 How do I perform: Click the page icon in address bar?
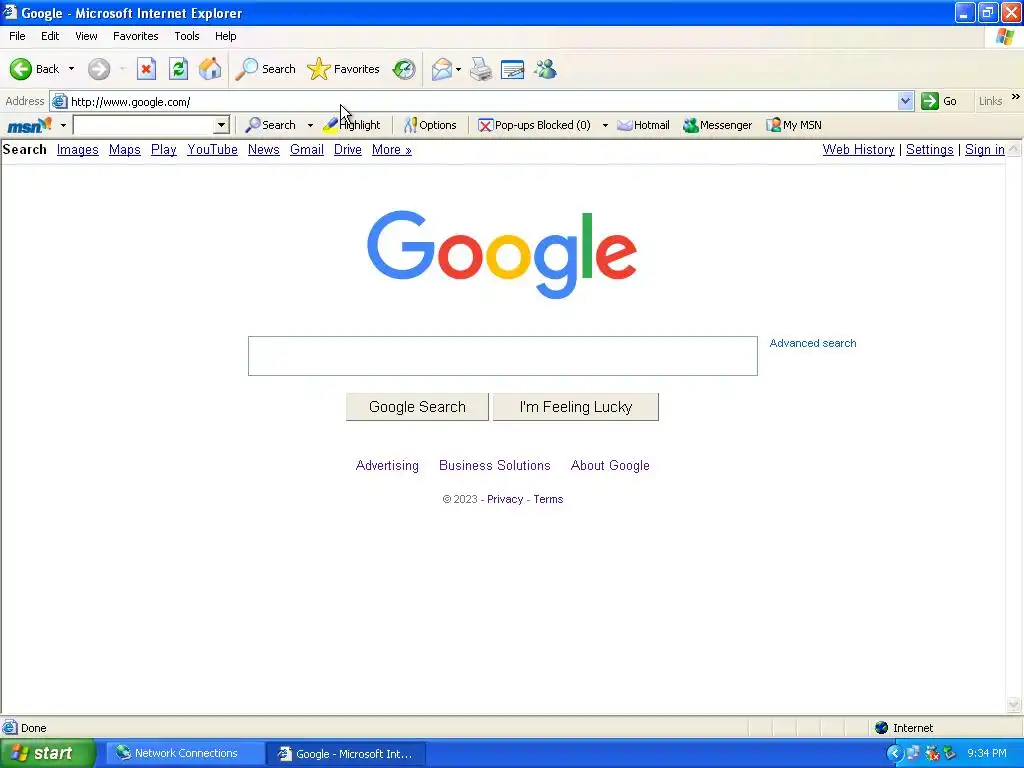pos(59,101)
